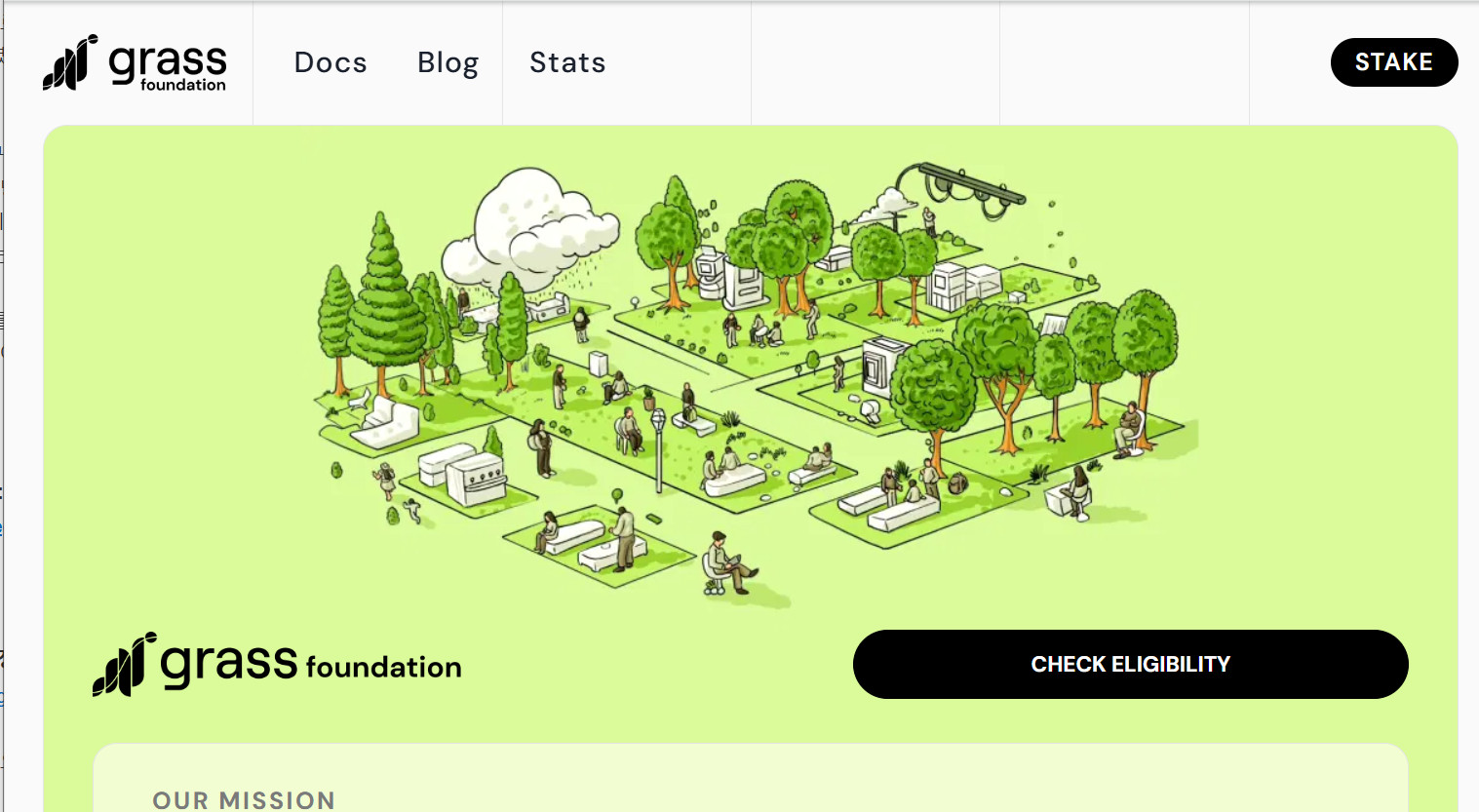
Task: Open the Blog navigation link
Action: click(448, 62)
